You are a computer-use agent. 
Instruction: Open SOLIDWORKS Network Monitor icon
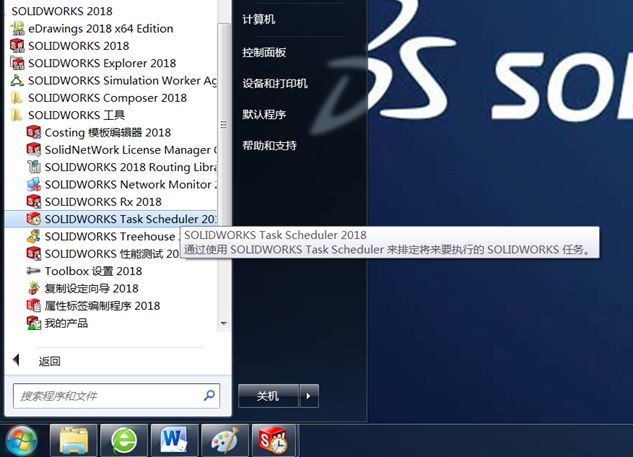point(34,184)
